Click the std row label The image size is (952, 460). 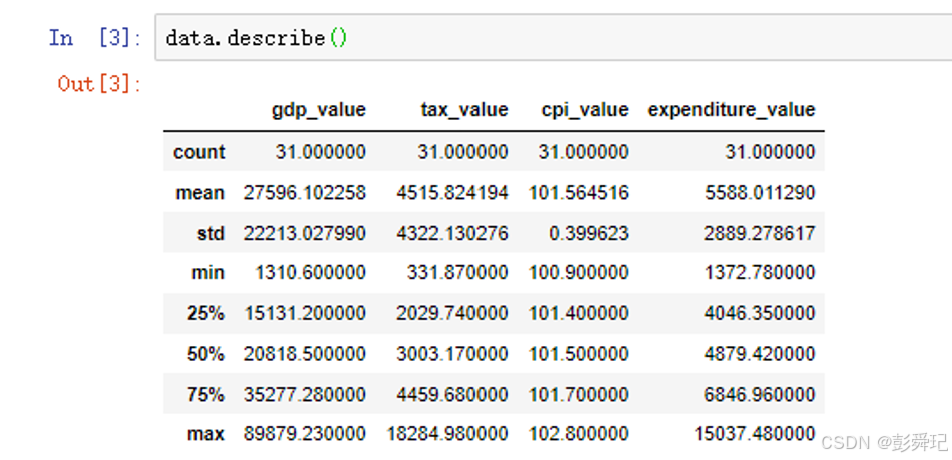pyautogui.click(x=210, y=233)
